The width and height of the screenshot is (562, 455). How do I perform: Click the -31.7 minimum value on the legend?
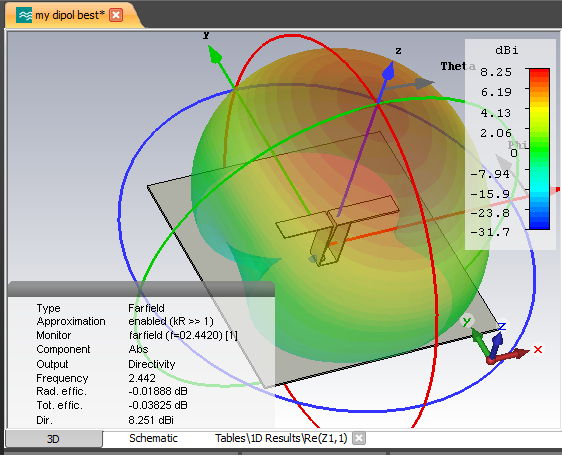click(x=490, y=232)
